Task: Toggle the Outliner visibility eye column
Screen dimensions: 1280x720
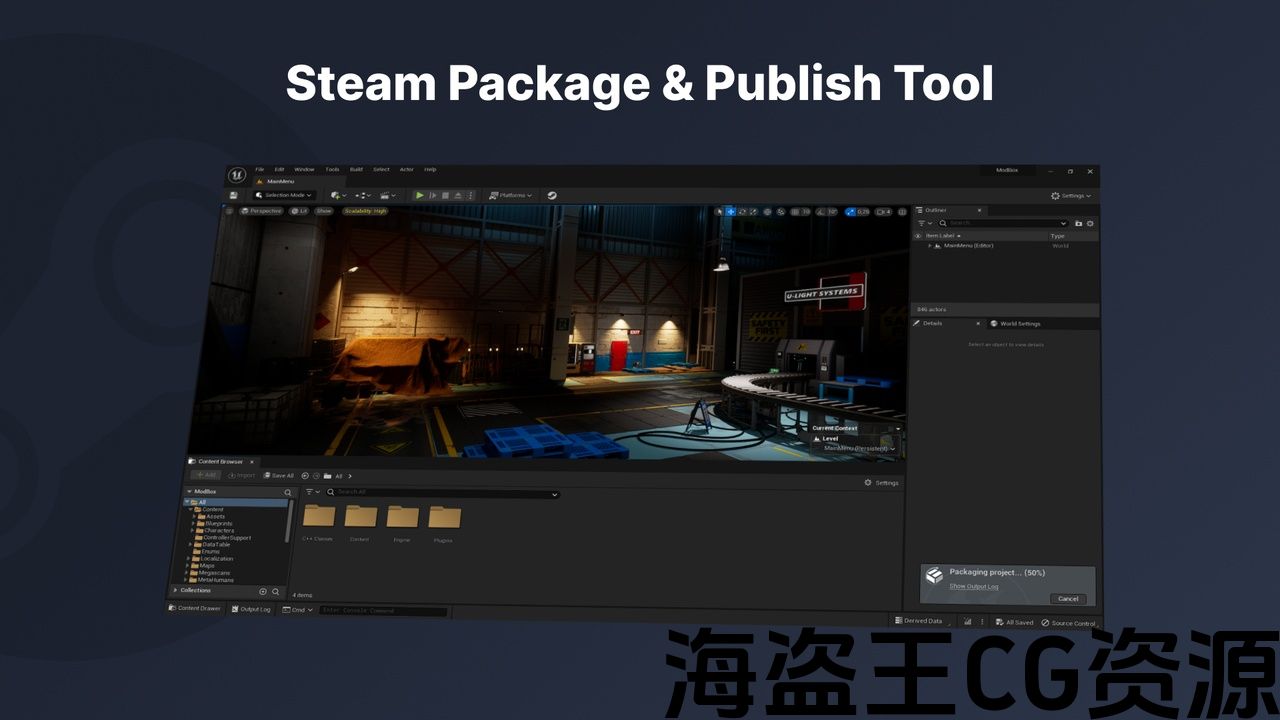Action: (918, 236)
